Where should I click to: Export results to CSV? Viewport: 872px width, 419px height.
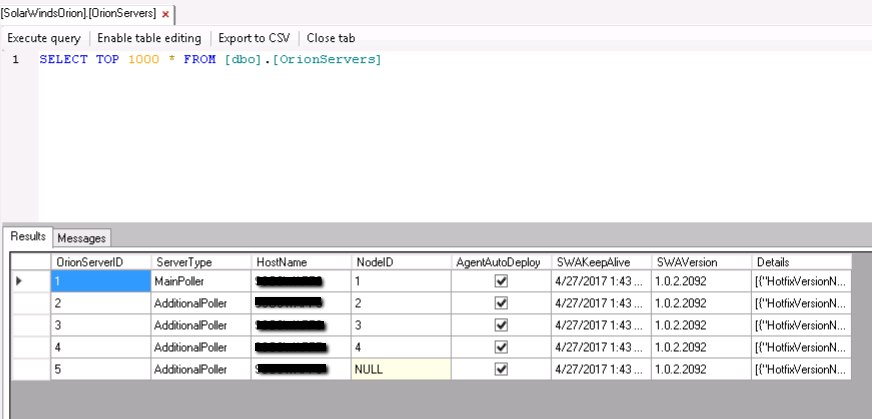click(254, 38)
